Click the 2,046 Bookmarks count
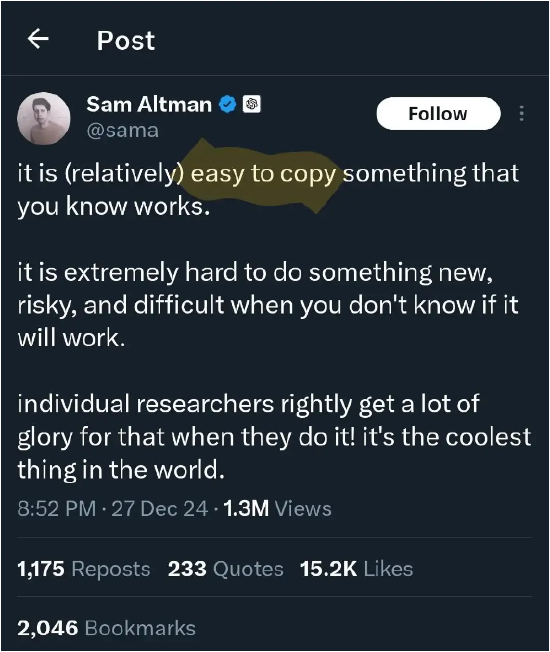 tap(106, 628)
